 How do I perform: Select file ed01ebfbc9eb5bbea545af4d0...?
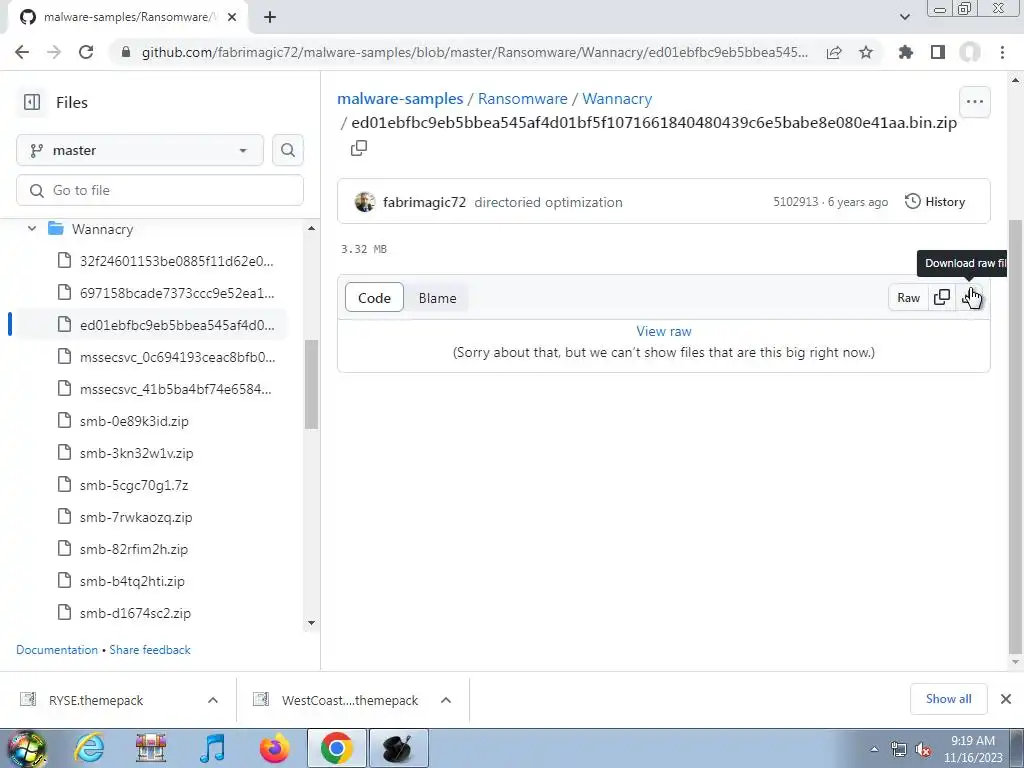(x=176, y=325)
